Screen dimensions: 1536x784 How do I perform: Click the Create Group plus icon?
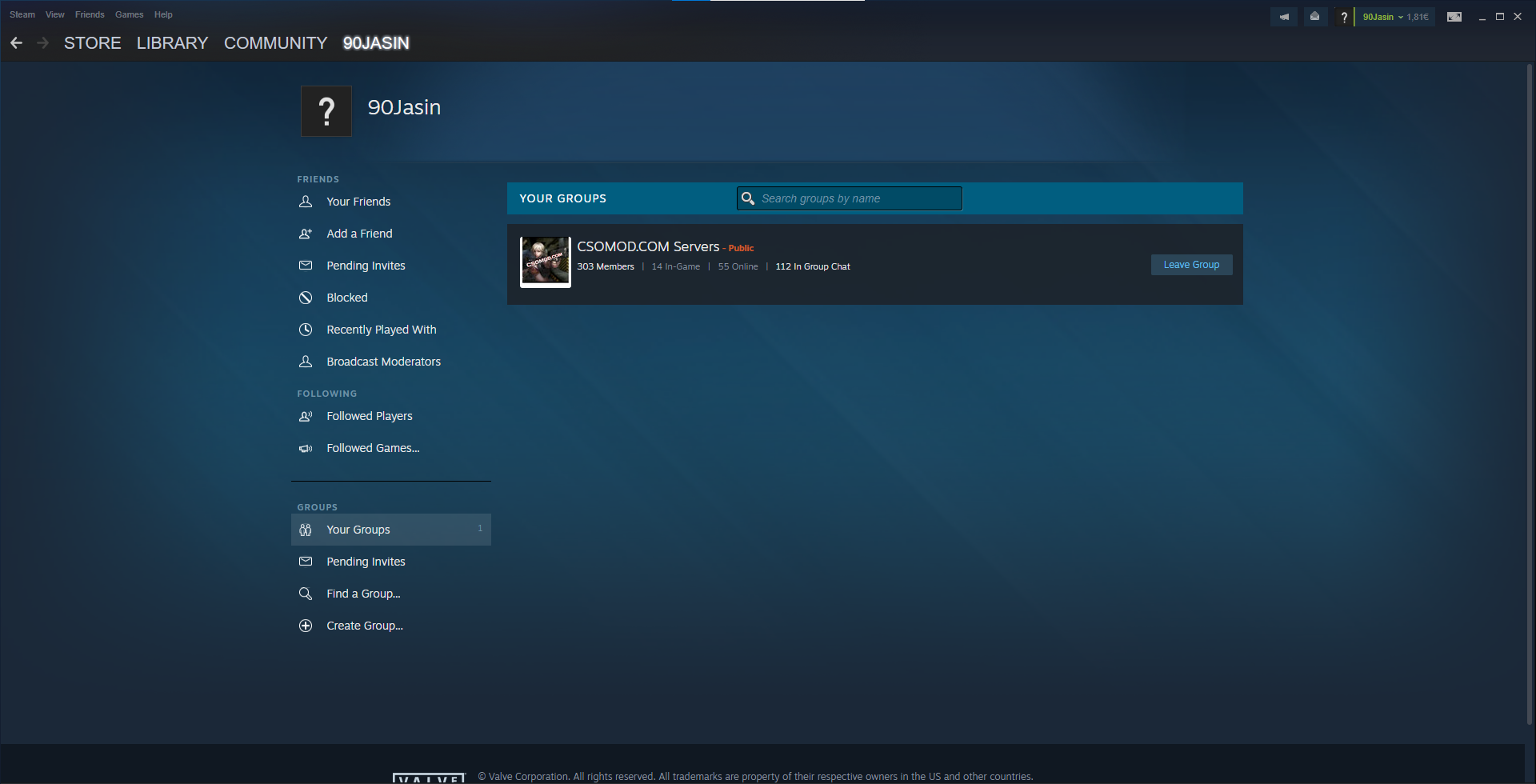pos(306,626)
